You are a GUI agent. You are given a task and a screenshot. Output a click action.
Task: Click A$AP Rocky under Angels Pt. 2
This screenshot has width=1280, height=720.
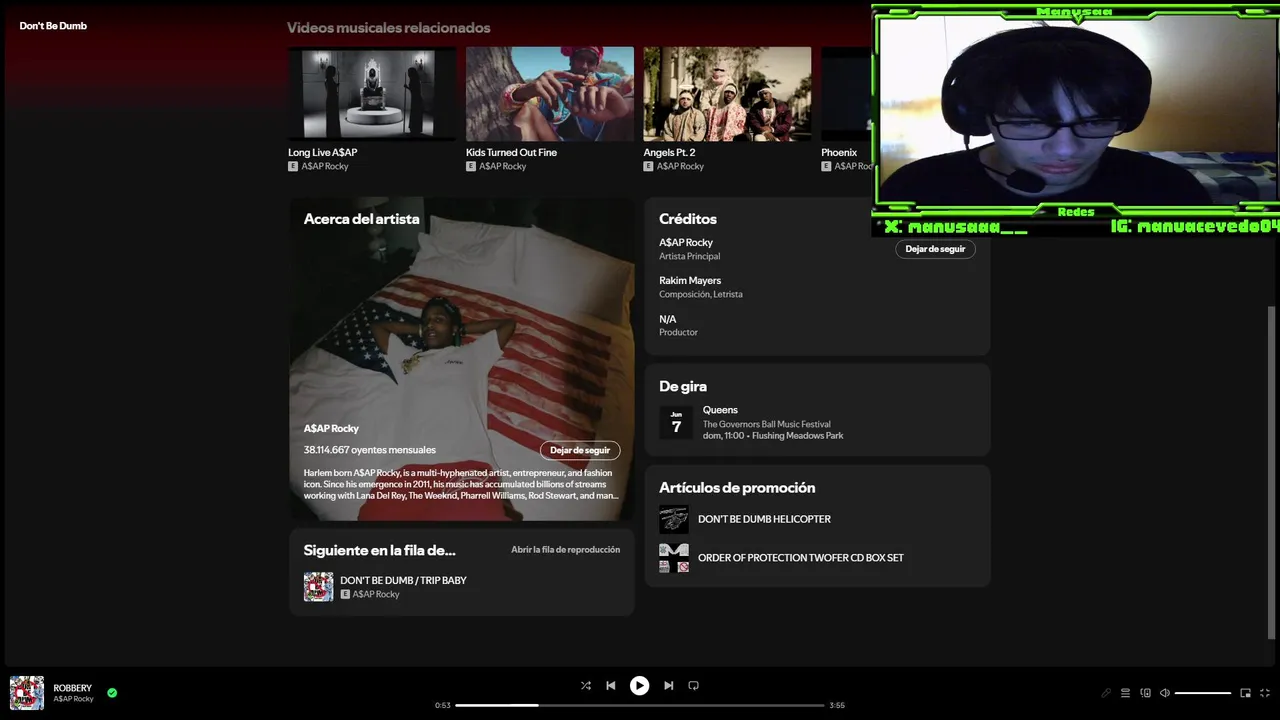[x=680, y=166]
